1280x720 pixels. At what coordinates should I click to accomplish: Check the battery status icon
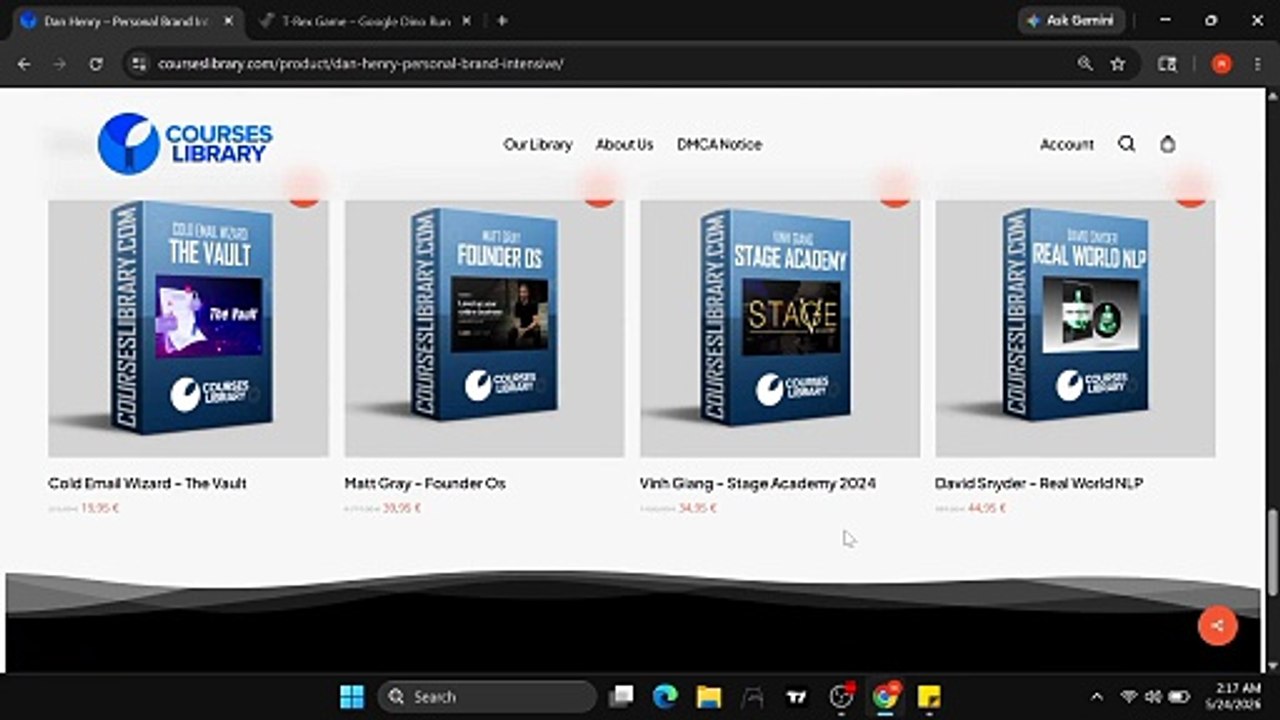click(1179, 696)
